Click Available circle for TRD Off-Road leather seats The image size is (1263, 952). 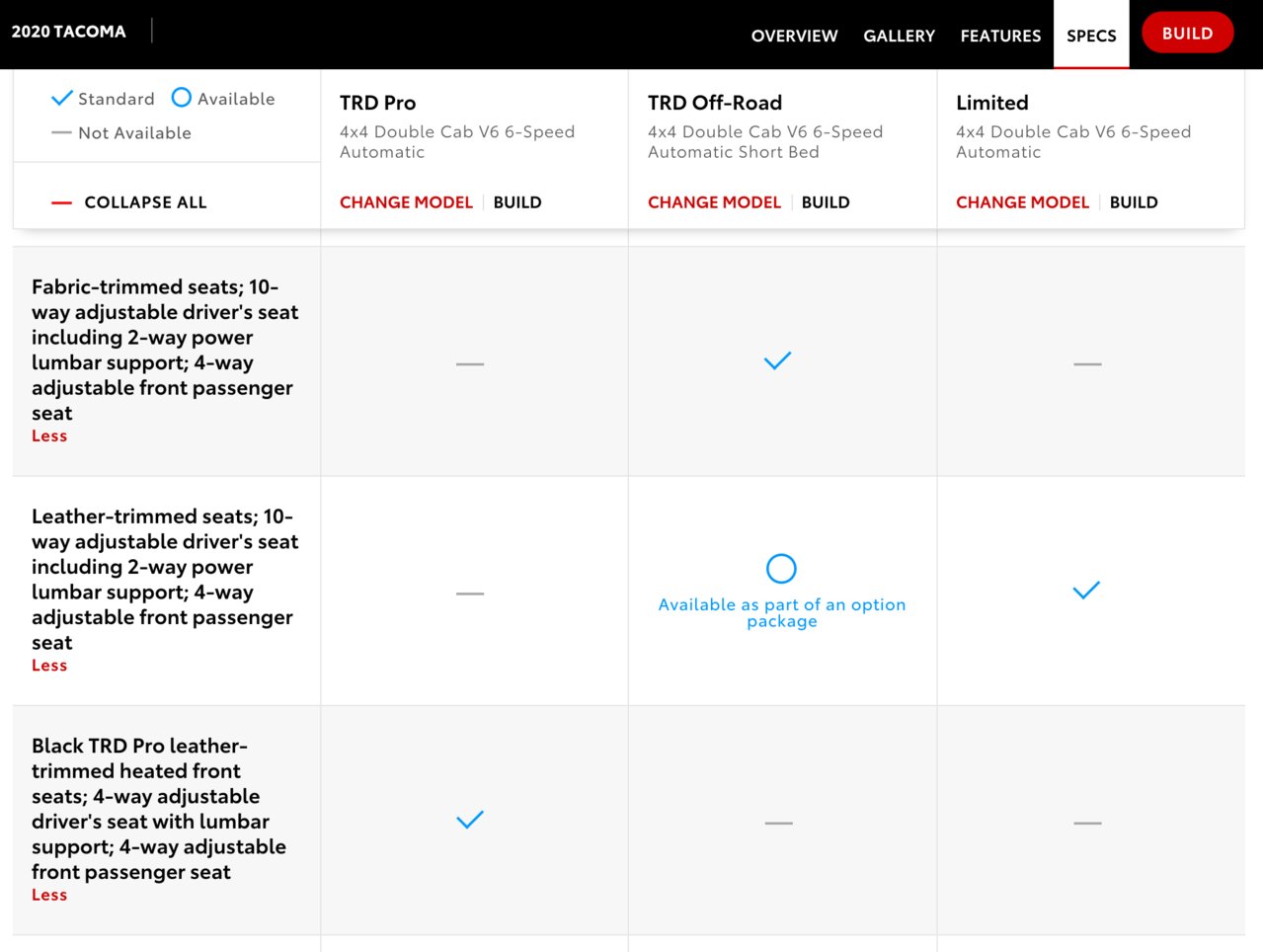(781, 568)
